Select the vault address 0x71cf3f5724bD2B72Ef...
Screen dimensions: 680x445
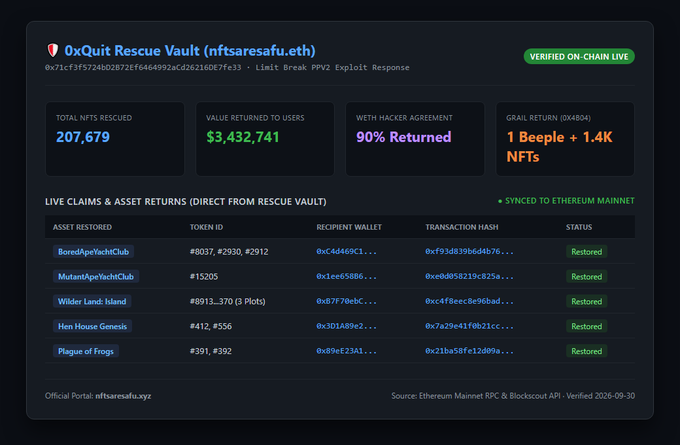tap(143, 68)
